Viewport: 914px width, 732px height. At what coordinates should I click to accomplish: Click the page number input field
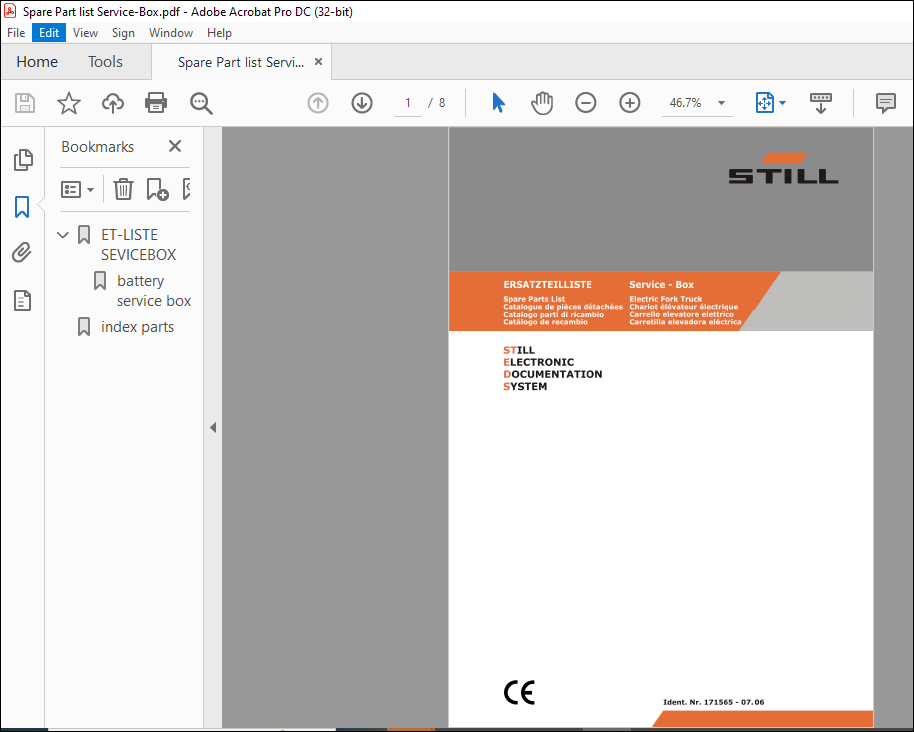tap(408, 103)
